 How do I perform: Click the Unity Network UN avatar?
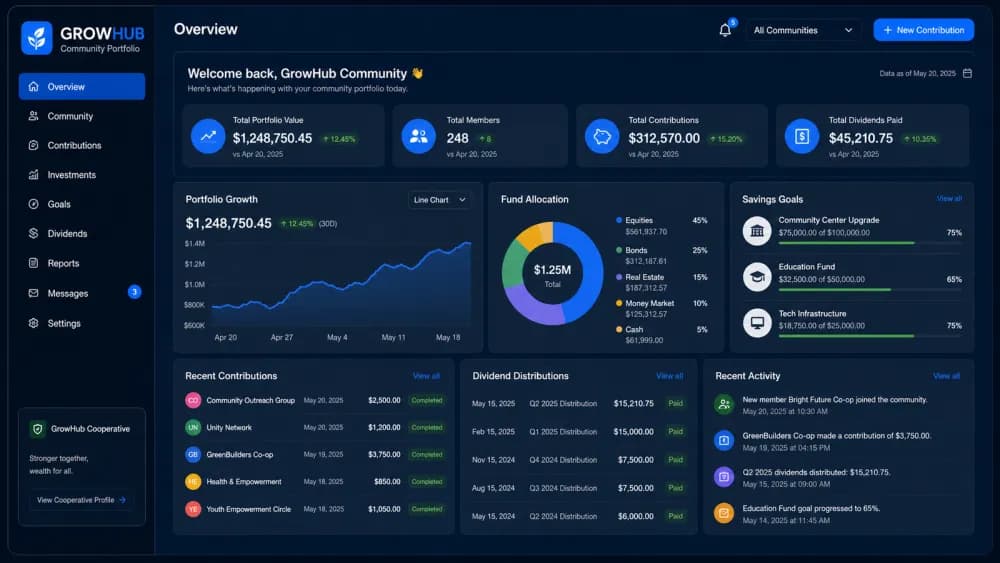tap(193, 427)
